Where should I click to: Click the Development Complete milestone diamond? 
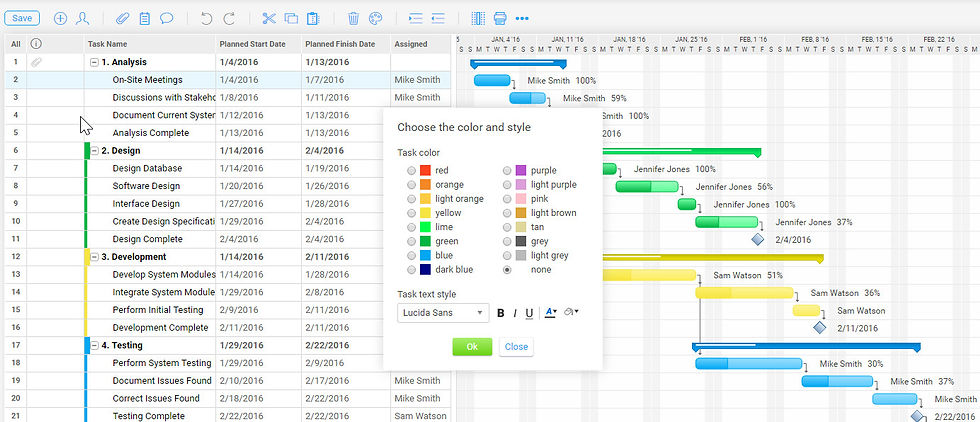coord(819,328)
